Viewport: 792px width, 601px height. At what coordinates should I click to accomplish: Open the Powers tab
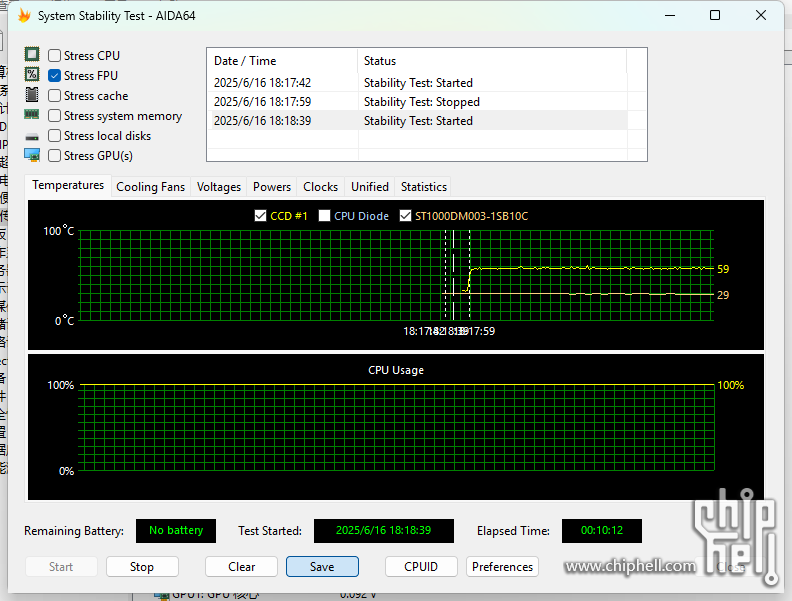272,187
